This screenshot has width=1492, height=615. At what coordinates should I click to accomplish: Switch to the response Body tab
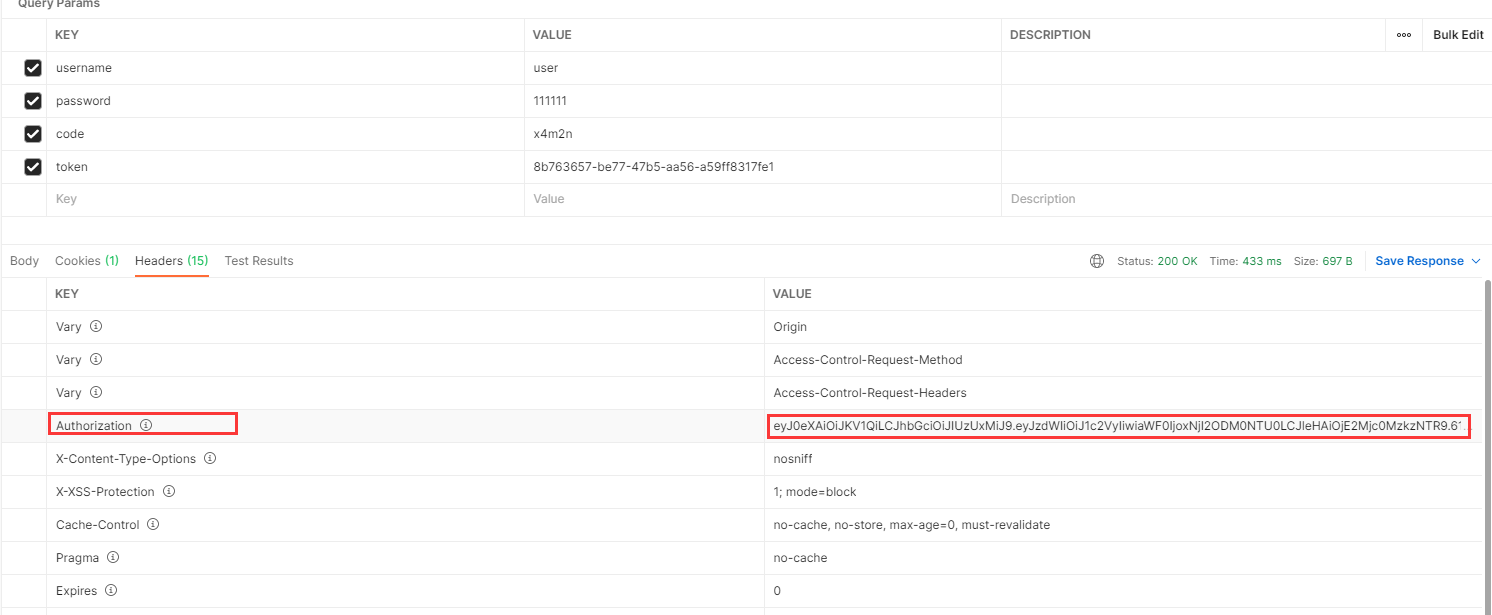click(x=24, y=261)
